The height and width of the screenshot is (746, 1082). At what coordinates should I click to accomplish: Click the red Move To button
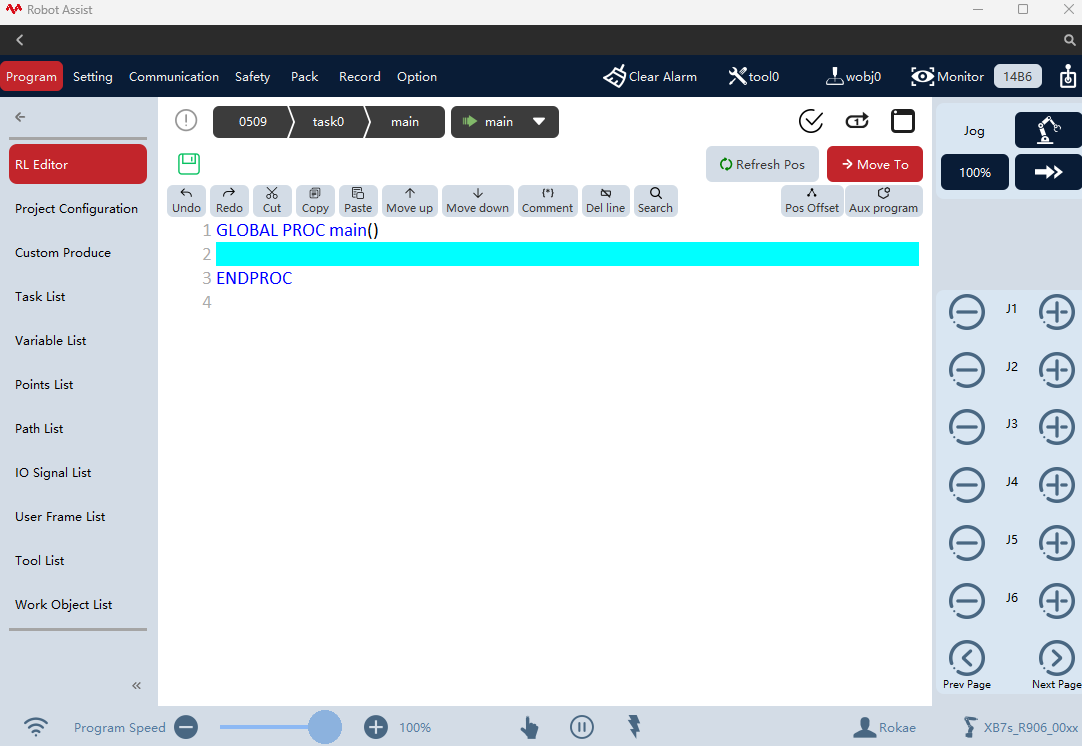click(874, 164)
